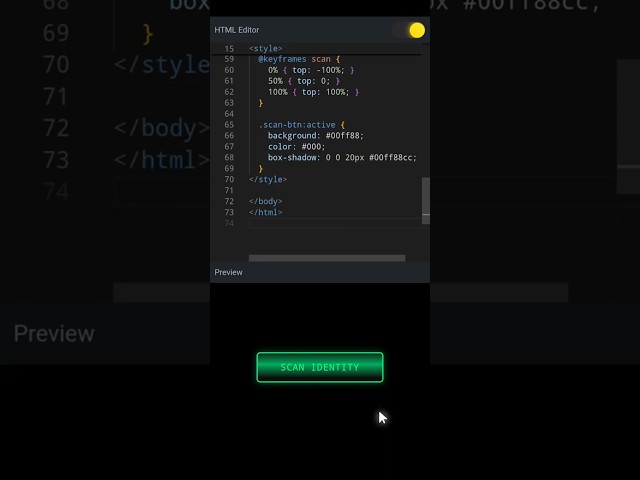The height and width of the screenshot is (480, 640).
Task: Click the empty line 74 in editor
Action: pos(335,223)
